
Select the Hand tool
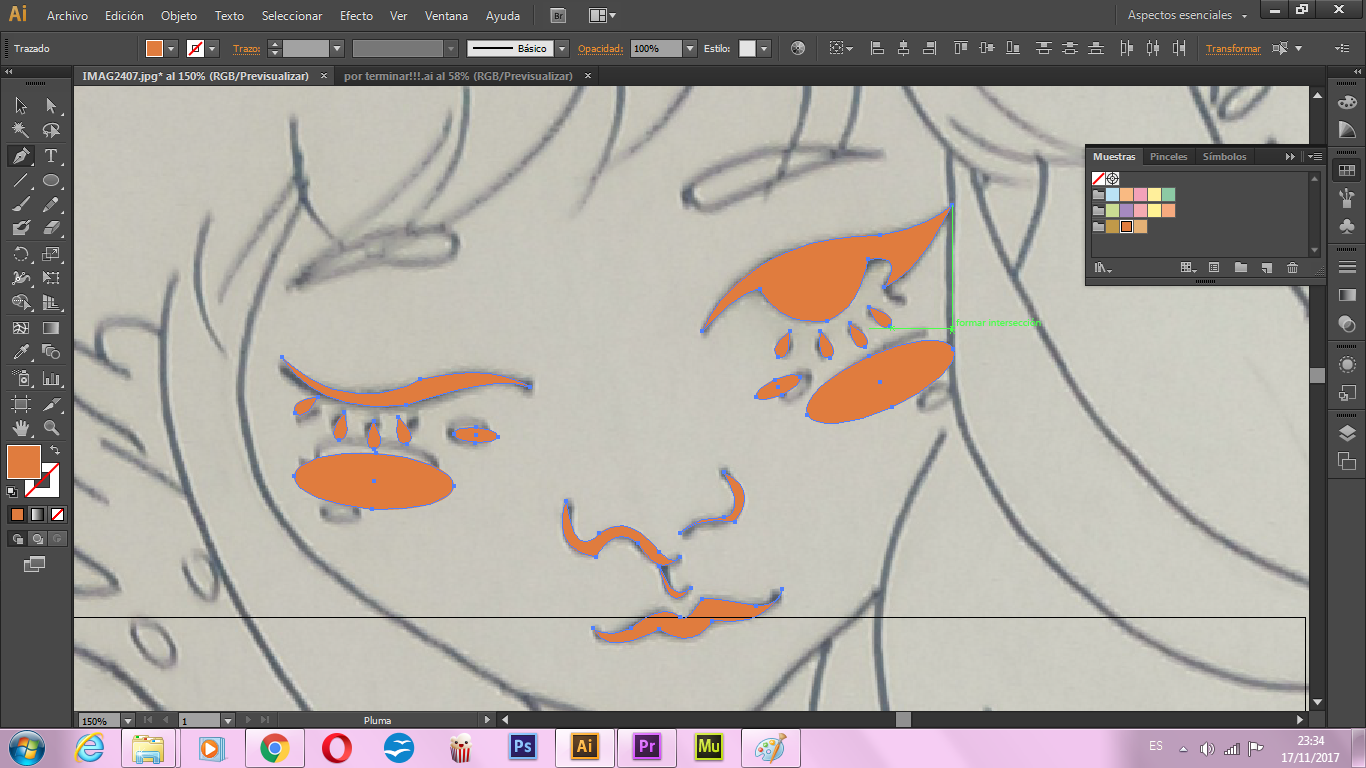[21, 428]
